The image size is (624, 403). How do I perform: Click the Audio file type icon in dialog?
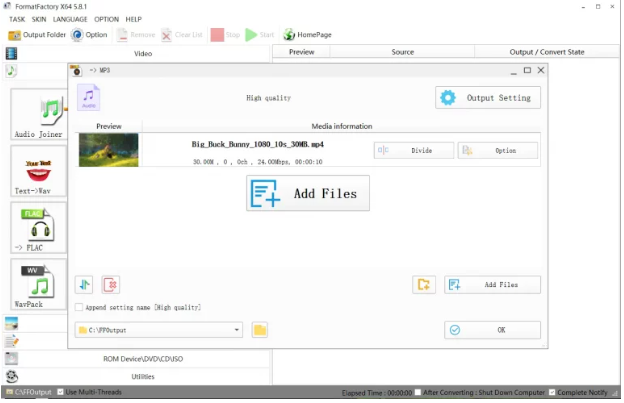click(88, 97)
